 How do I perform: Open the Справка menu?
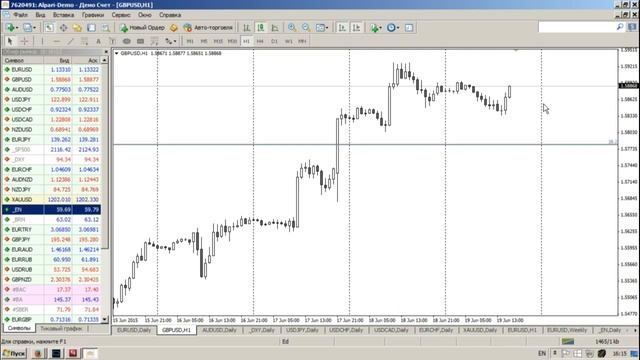coord(170,15)
